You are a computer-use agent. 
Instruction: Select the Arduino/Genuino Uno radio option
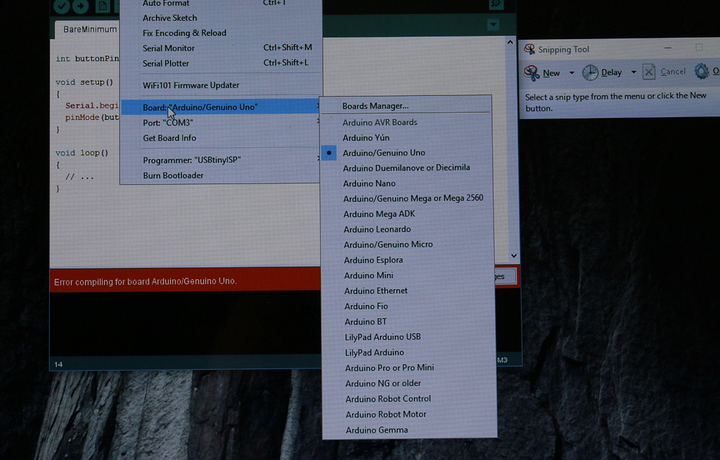coord(329,152)
